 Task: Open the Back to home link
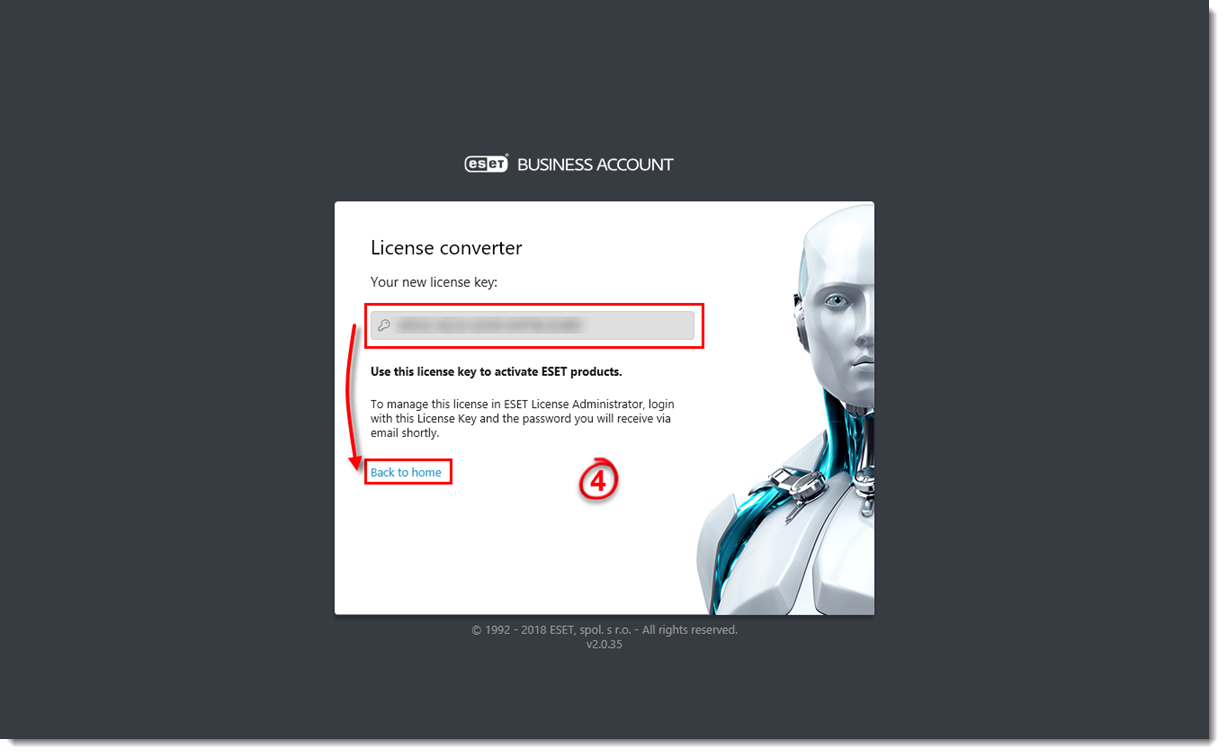406,472
